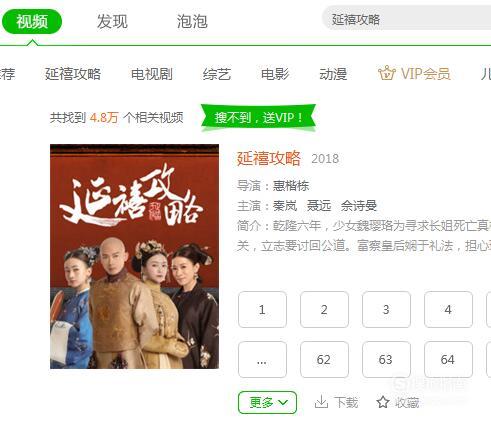Open the 延禧攻略 title link

pos(269,158)
